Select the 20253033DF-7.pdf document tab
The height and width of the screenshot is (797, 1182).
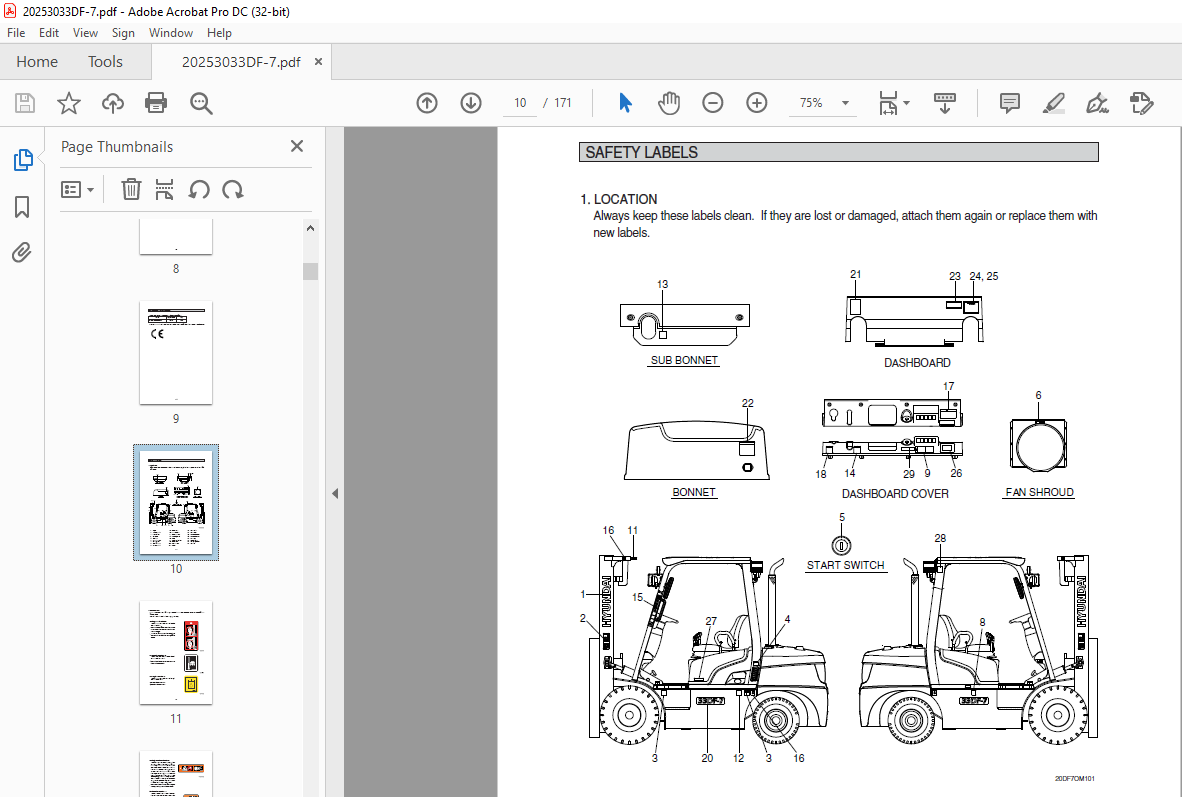click(x=241, y=62)
